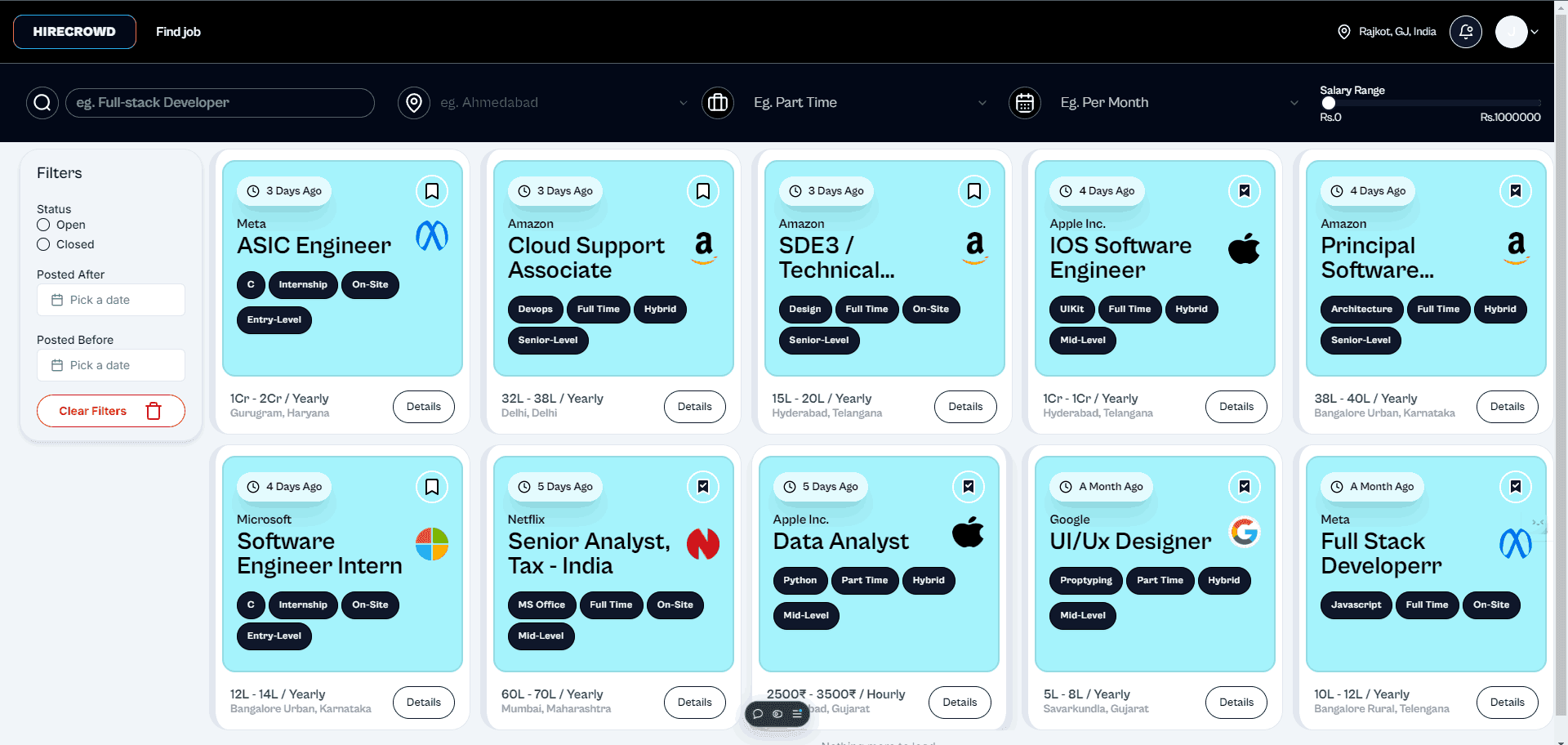This screenshot has width=1568, height=745.
Task: Click the Google logo on UI/Ux Designer card
Action: pyautogui.click(x=1245, y=533)
